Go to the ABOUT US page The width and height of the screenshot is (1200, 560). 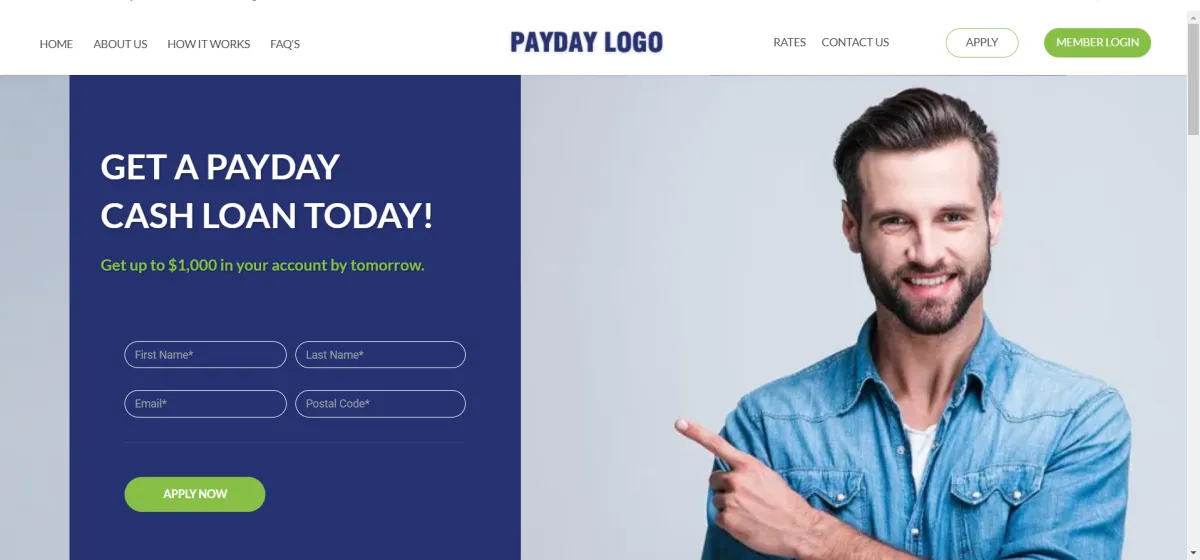coord(120,44)
